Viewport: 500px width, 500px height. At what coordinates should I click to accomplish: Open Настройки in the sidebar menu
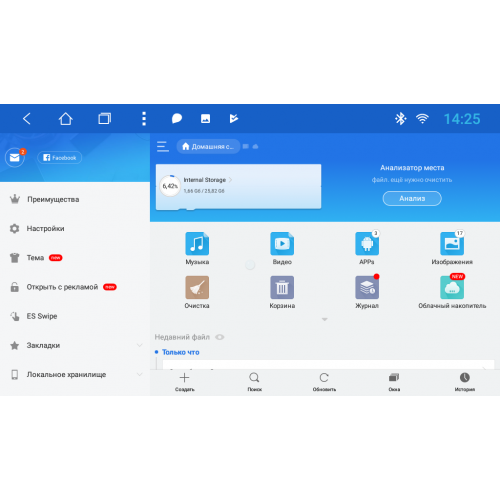click(75, 229)
